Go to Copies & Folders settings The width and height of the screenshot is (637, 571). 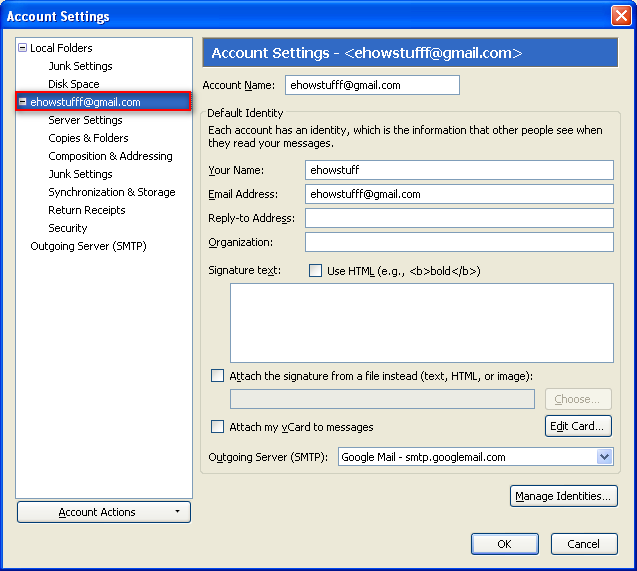(x=88, y=138)
